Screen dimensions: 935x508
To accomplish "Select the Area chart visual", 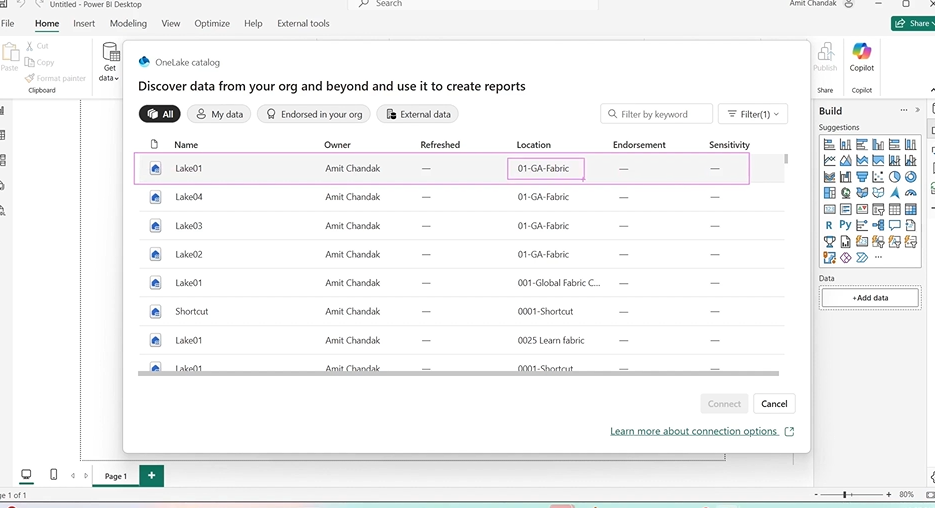I will coord(846,160).
